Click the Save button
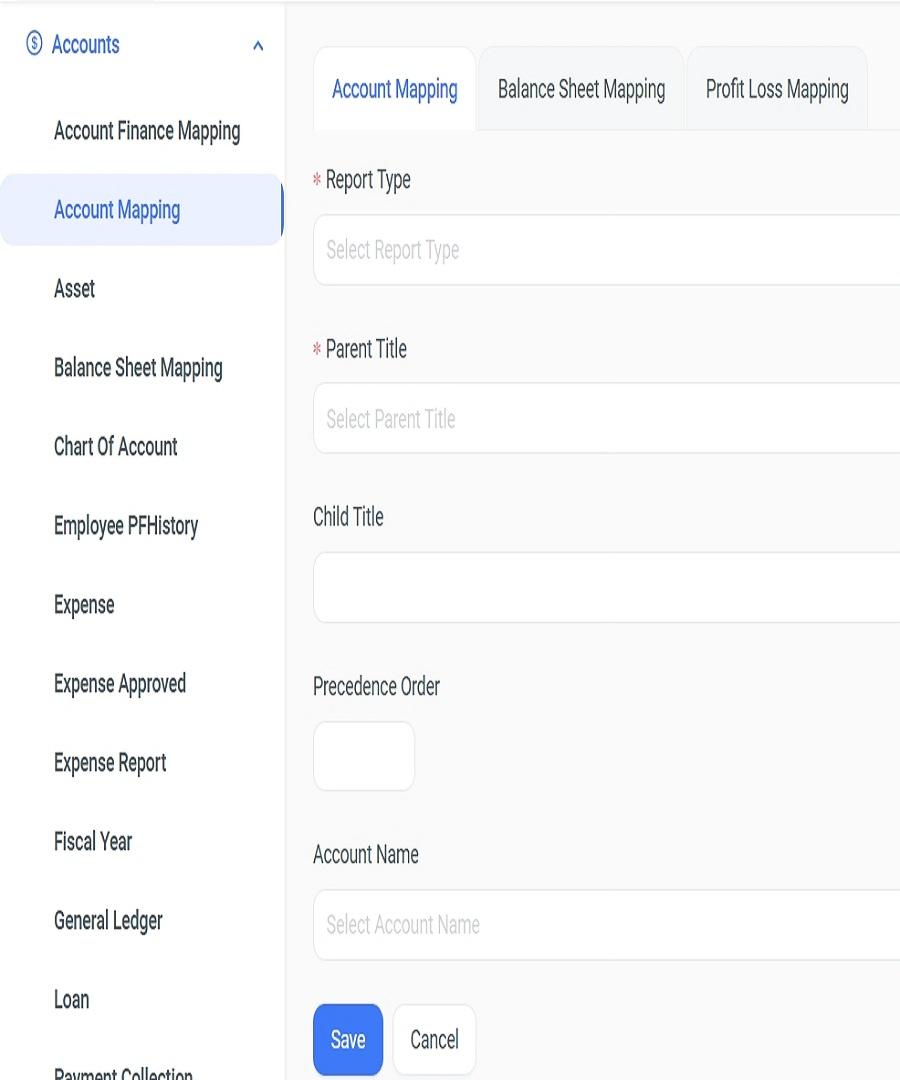 [x=348, y=1040]
